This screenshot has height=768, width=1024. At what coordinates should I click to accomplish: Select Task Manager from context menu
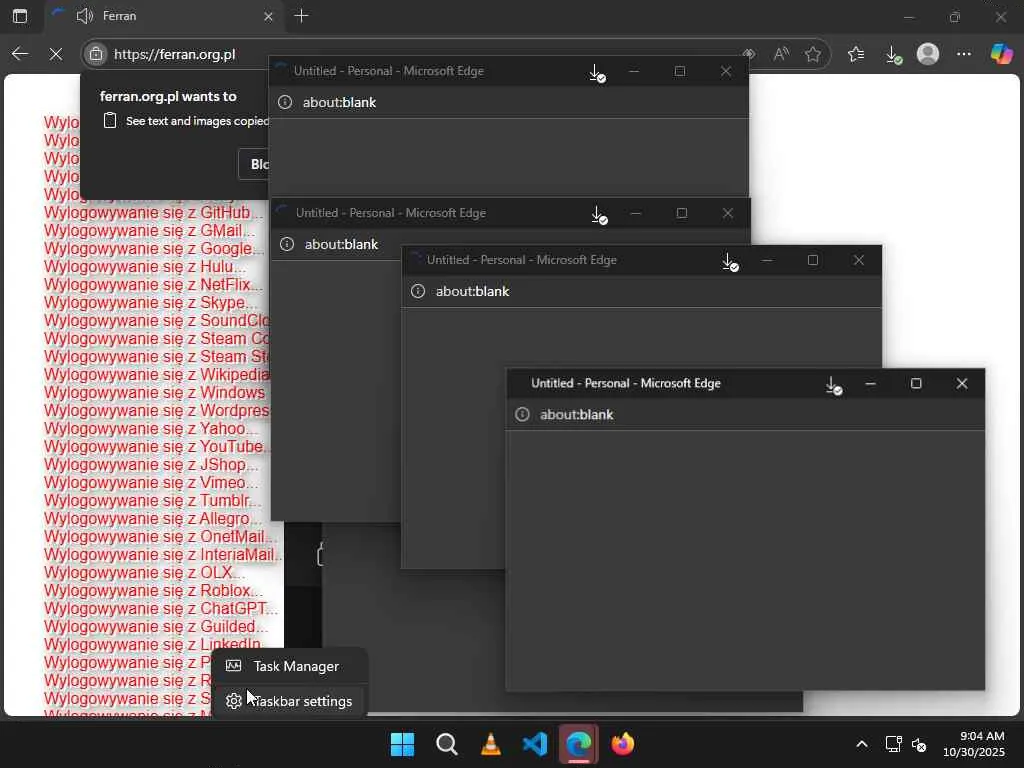(x=289, y=666)
